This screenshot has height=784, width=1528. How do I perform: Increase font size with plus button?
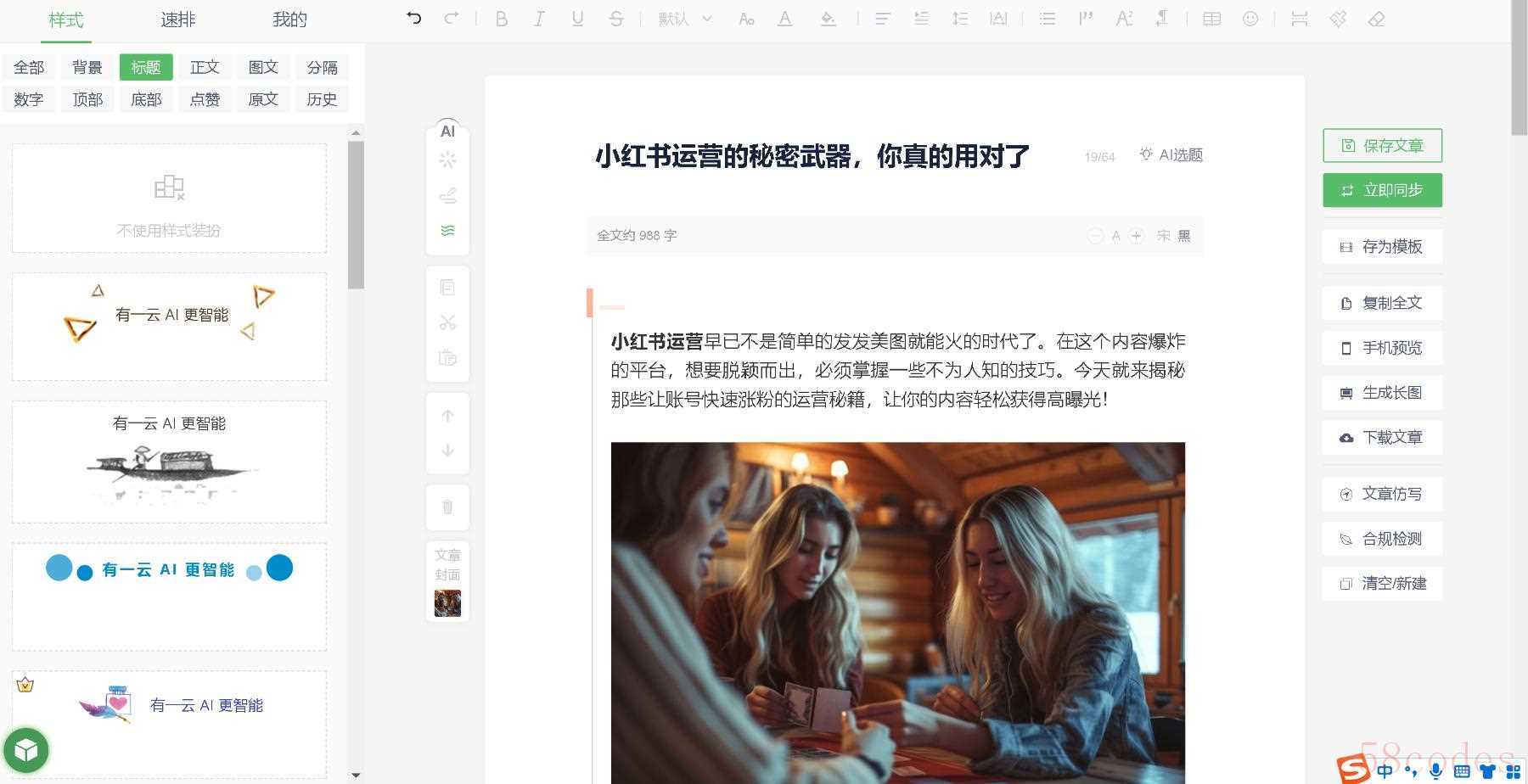1137,236
